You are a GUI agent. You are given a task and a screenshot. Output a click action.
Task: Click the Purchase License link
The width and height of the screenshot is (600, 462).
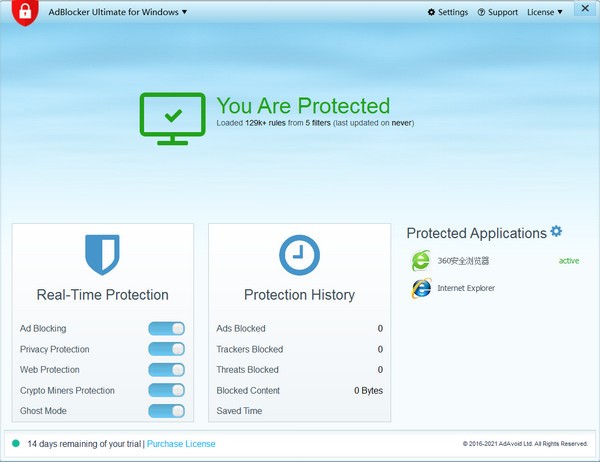(181, 443)
